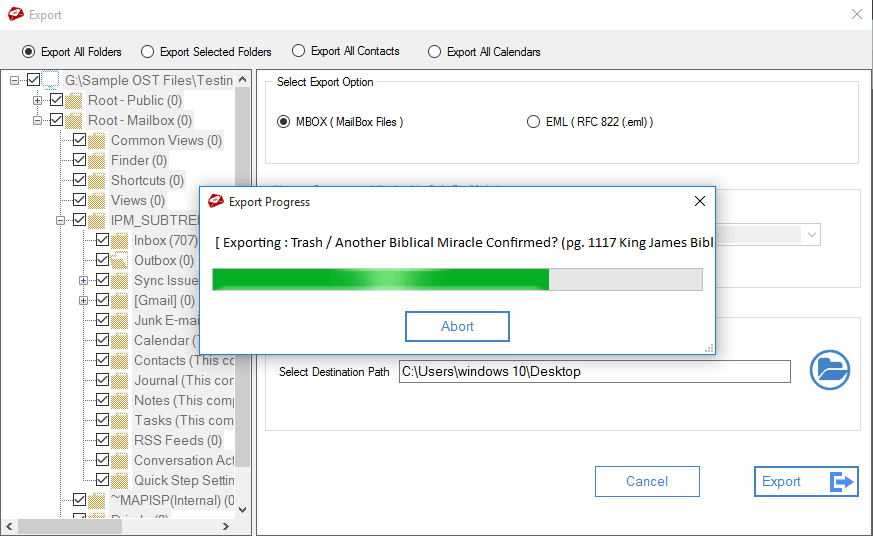Image resolution: width=873 pixels, height=536 pixels.
Task: Uncheck the Junk E-mail checkbox
Action: [102, 319]
